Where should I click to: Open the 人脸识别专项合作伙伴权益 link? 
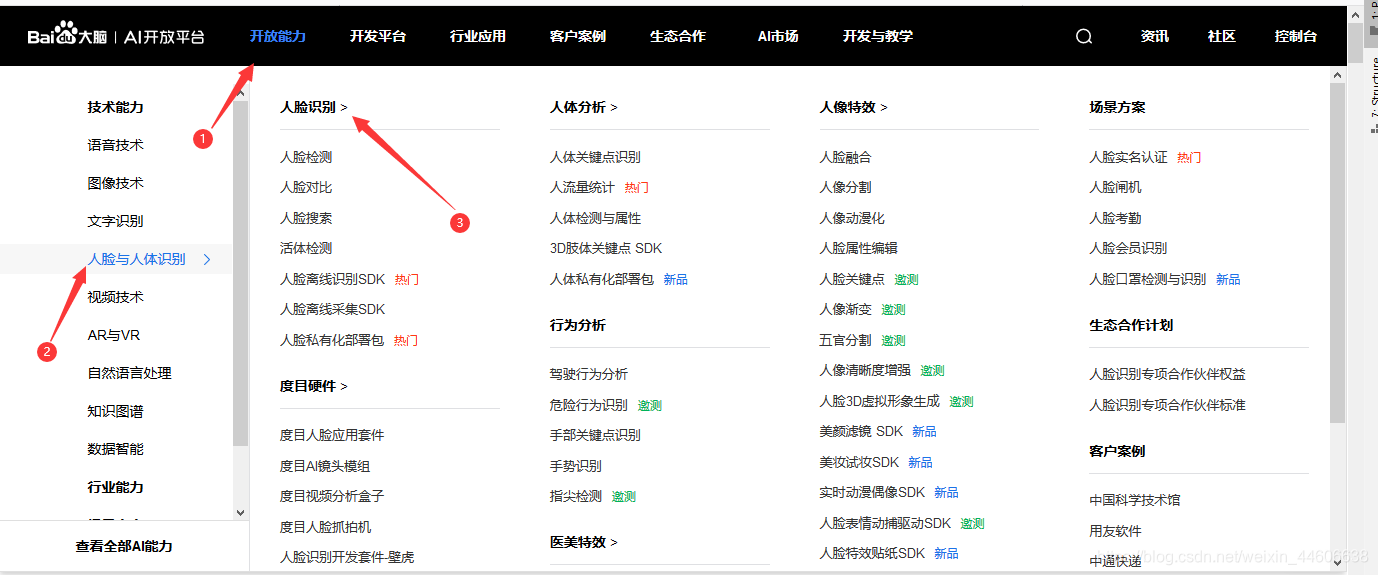pos(1167,374)
